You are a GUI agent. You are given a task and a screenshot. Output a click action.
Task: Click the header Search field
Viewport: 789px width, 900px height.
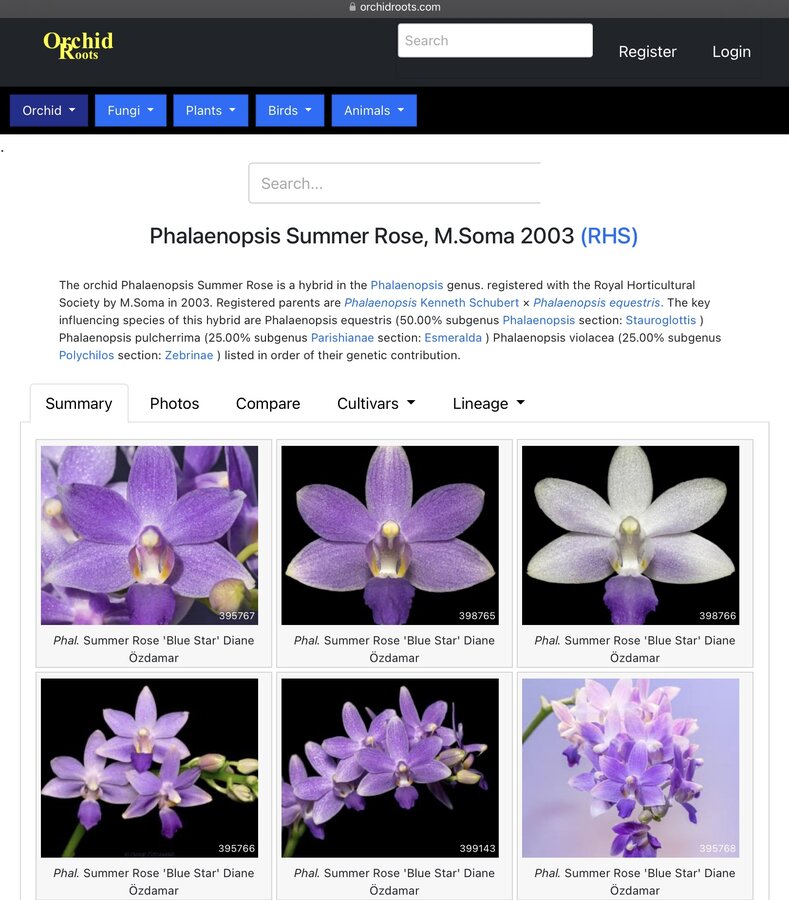pyautogui.click(x=495, y=41)
